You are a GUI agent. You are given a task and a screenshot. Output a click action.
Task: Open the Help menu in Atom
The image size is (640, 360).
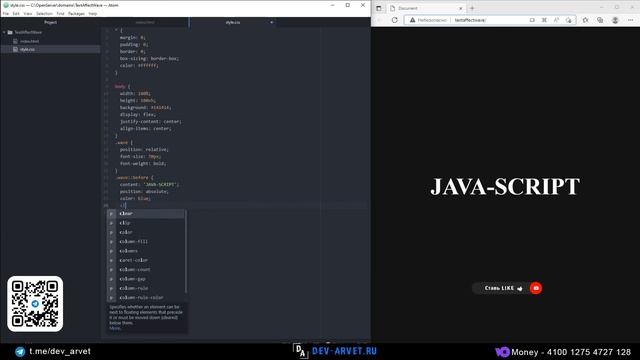pyautogui.click(x=93, y=13)
